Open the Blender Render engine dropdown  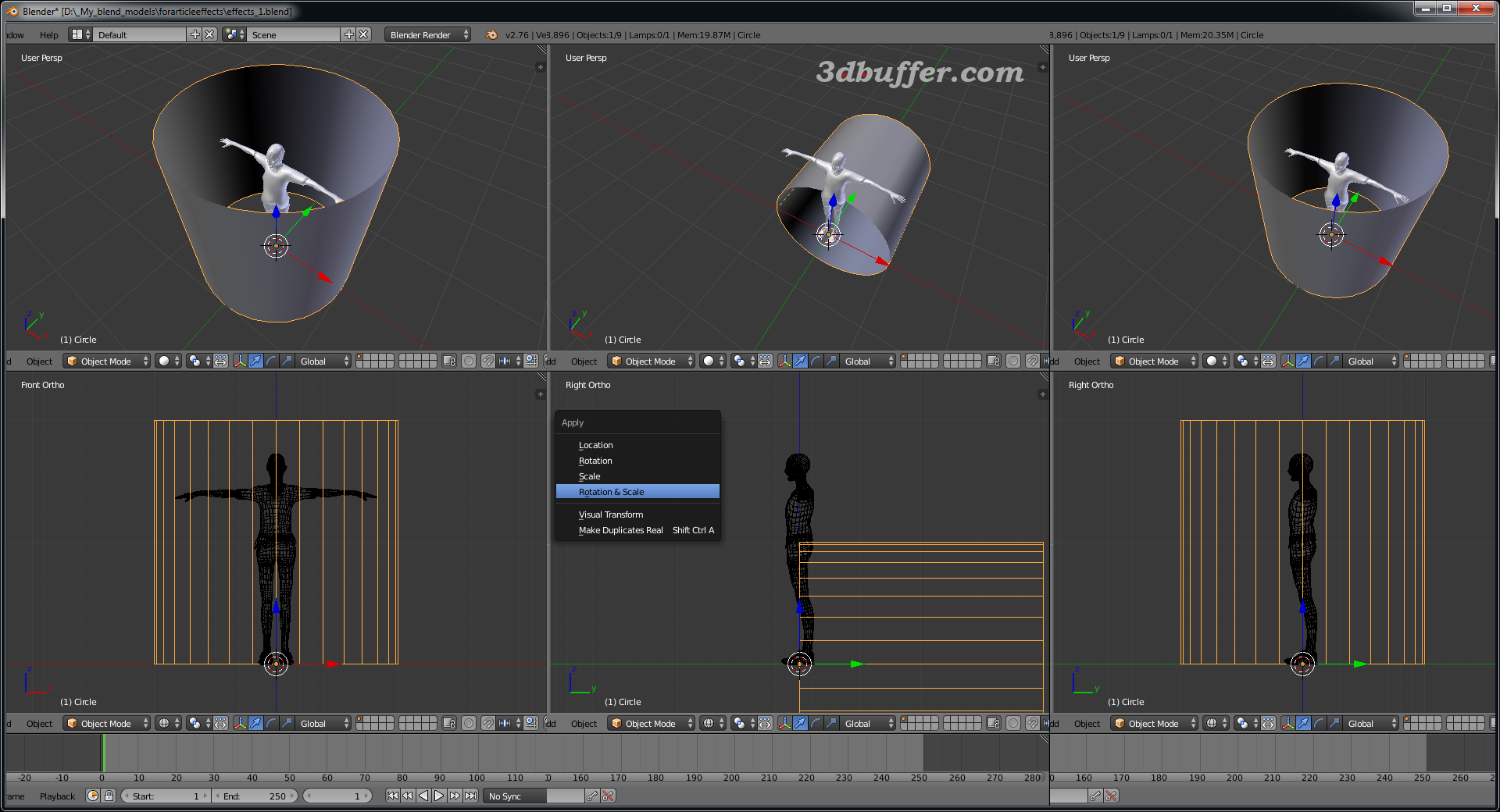click(427, 35)
